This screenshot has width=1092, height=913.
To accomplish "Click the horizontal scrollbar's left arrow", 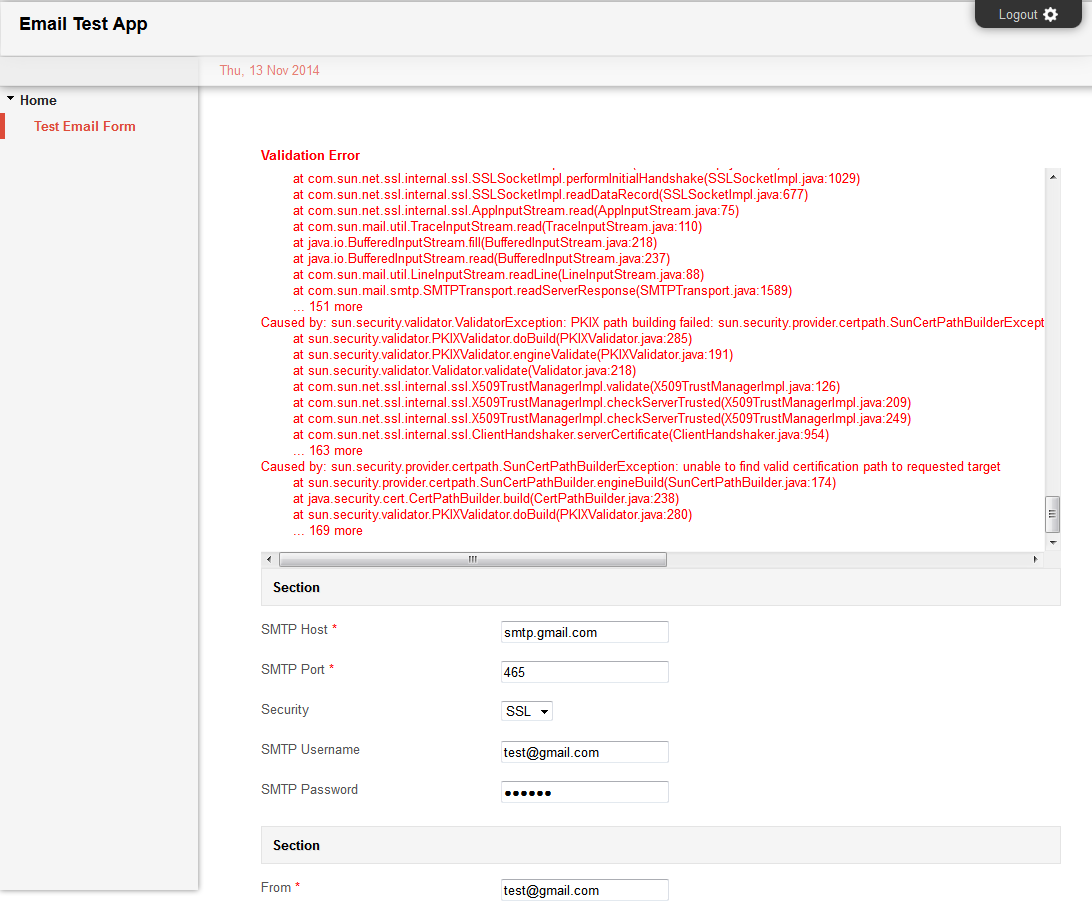I will point(269,560).
